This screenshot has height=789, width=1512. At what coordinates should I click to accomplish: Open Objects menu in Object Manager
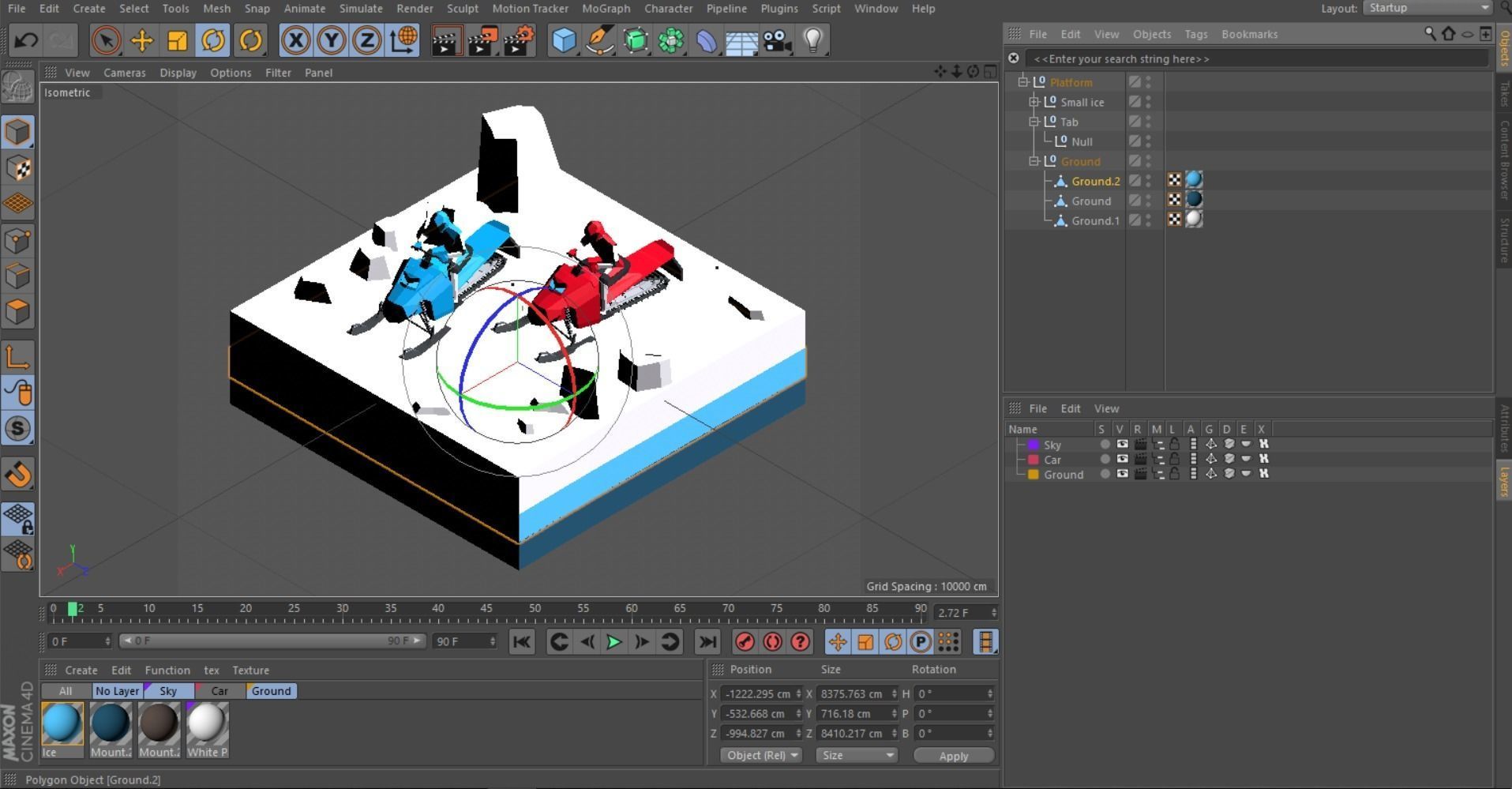(1152, 35)
